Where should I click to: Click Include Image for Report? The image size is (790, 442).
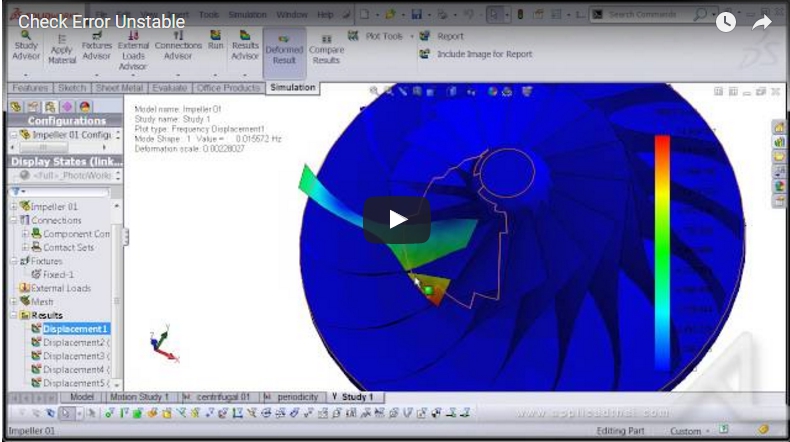pos(476,54)
